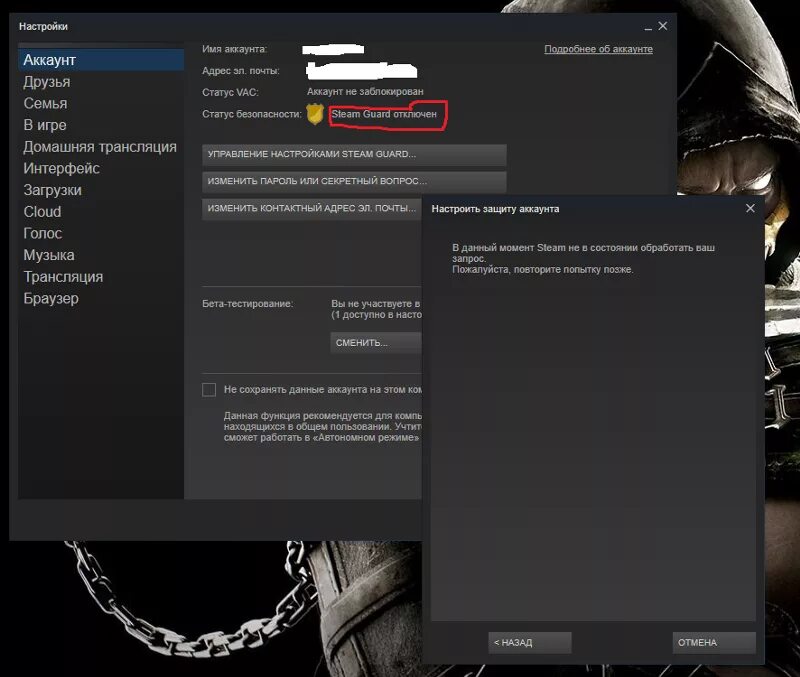800x677 pixels.
Task: Toggle Не сохранять данные аккаунта checkbox
Action: coord(209,390)
